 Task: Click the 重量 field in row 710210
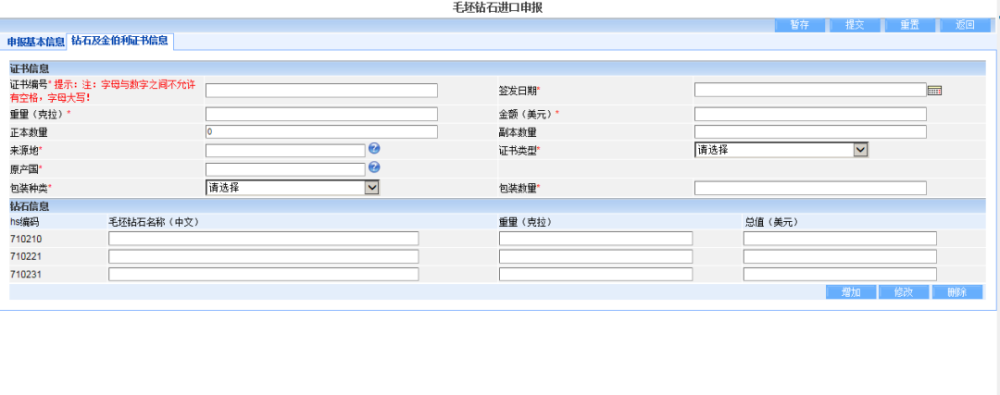click(x=596, y=239)
